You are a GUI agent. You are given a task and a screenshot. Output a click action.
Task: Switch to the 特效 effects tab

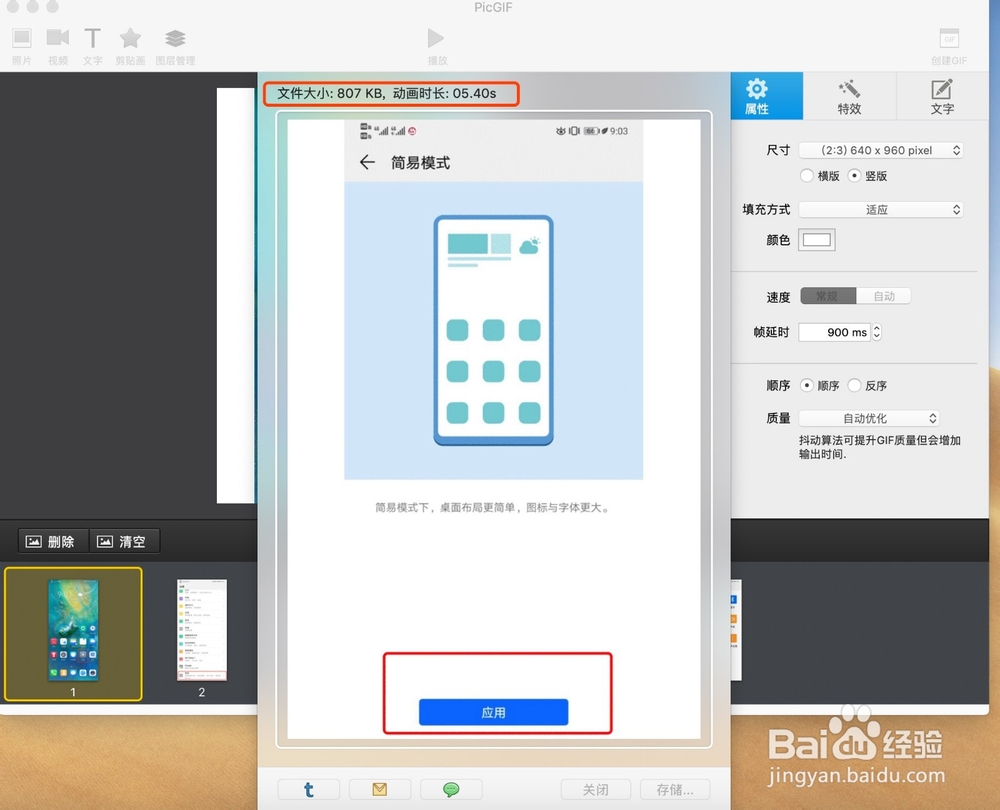coord(849,96)
